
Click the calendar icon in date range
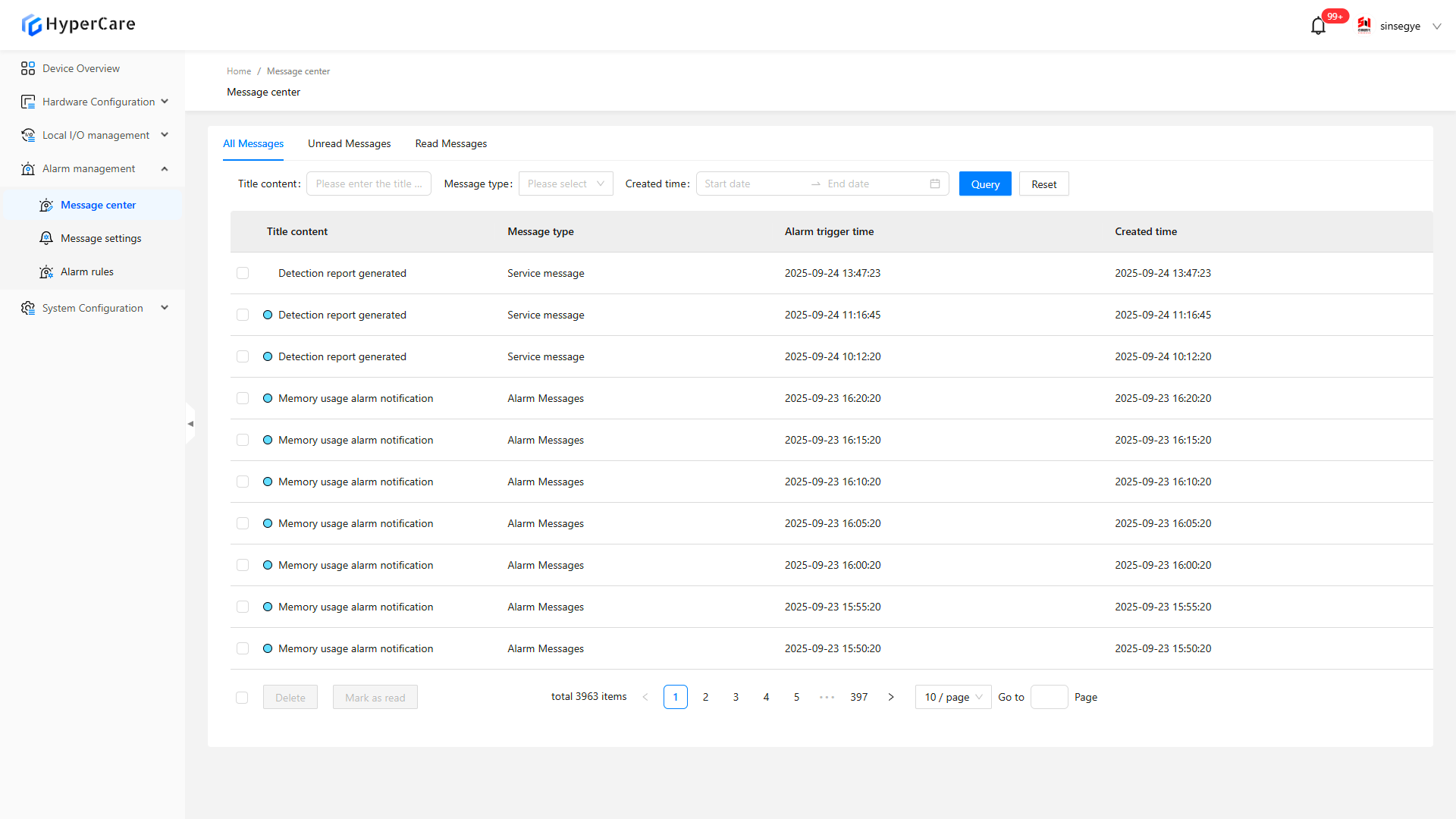[934, 184]
